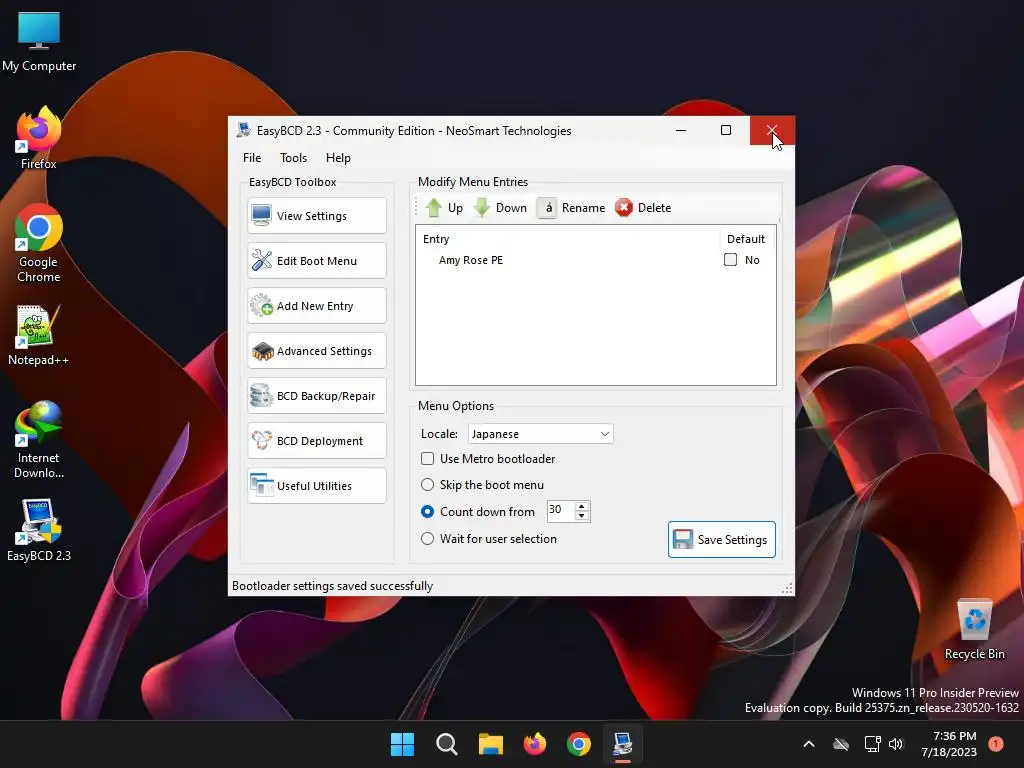Minimize the EasyBCD window

point(681,130)
